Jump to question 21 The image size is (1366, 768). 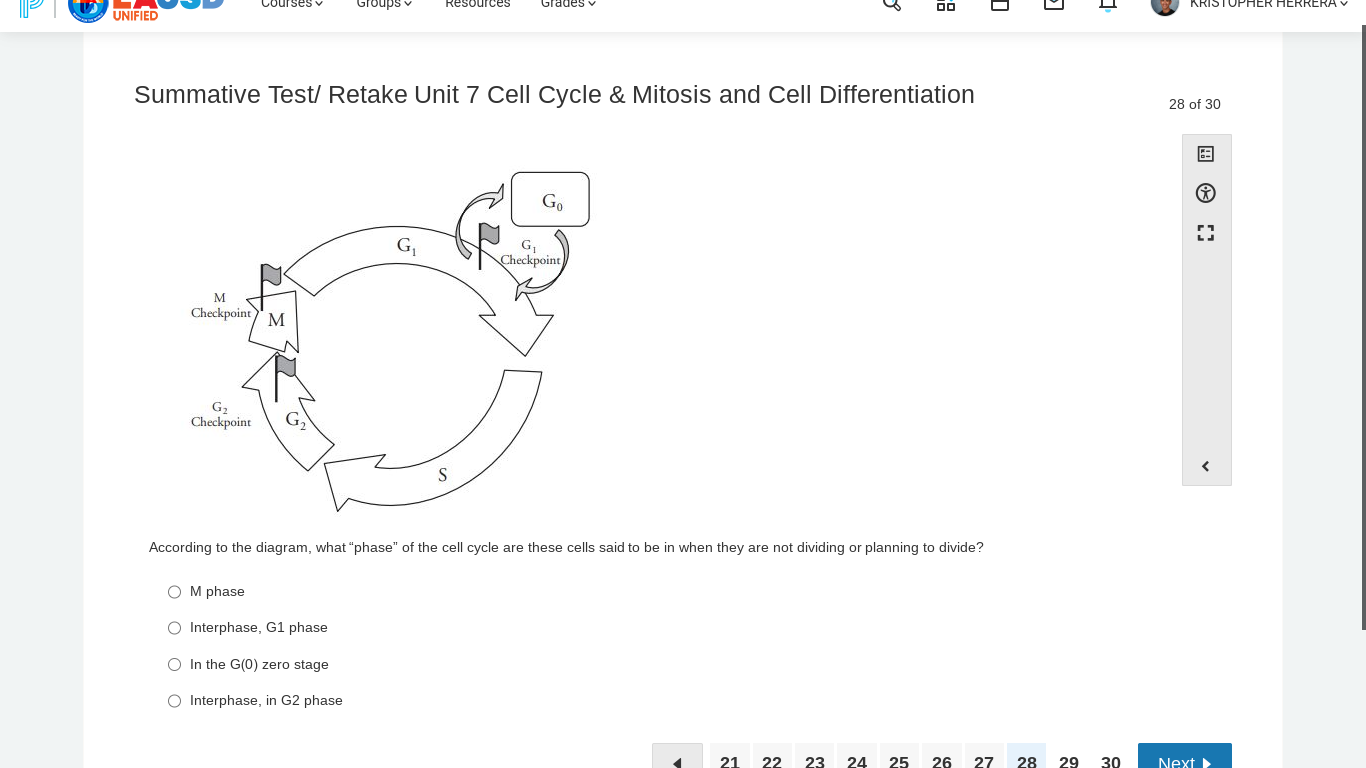730,757
